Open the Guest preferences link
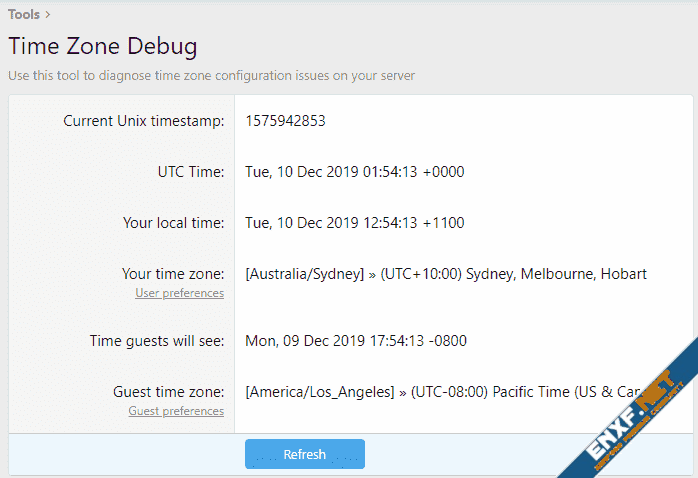 (176, 411)
